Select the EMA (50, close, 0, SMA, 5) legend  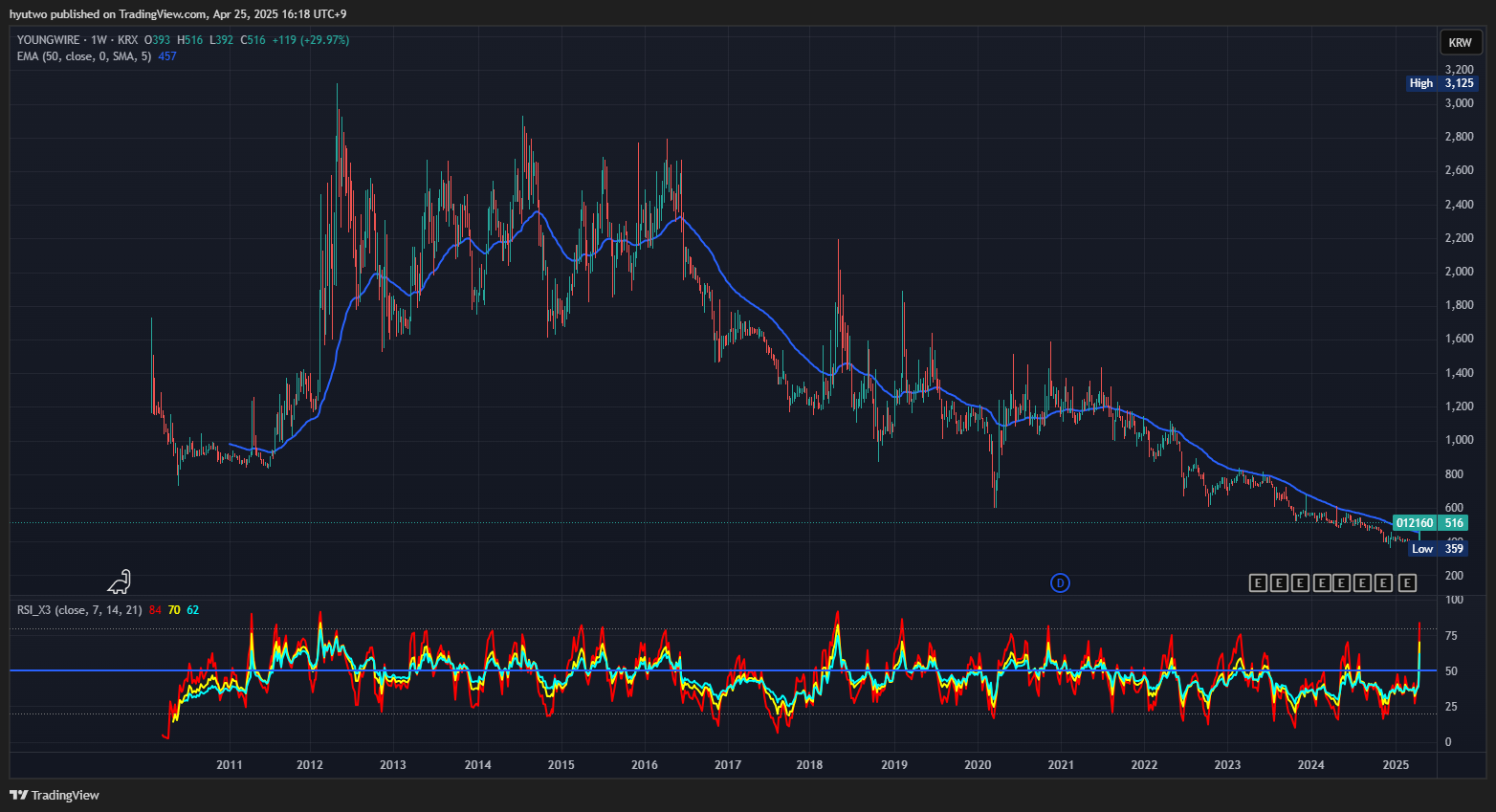click(84, 56)
